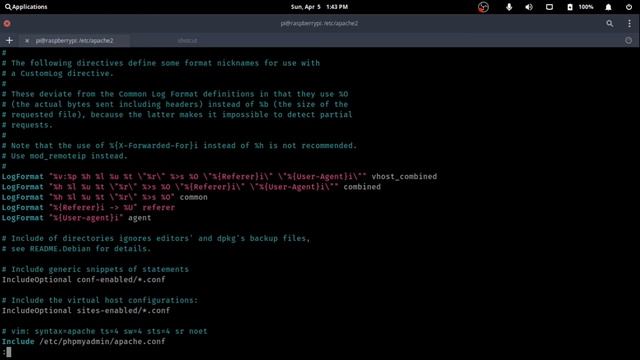
Task: Open tab history button at right
Action: click(629, 40)
